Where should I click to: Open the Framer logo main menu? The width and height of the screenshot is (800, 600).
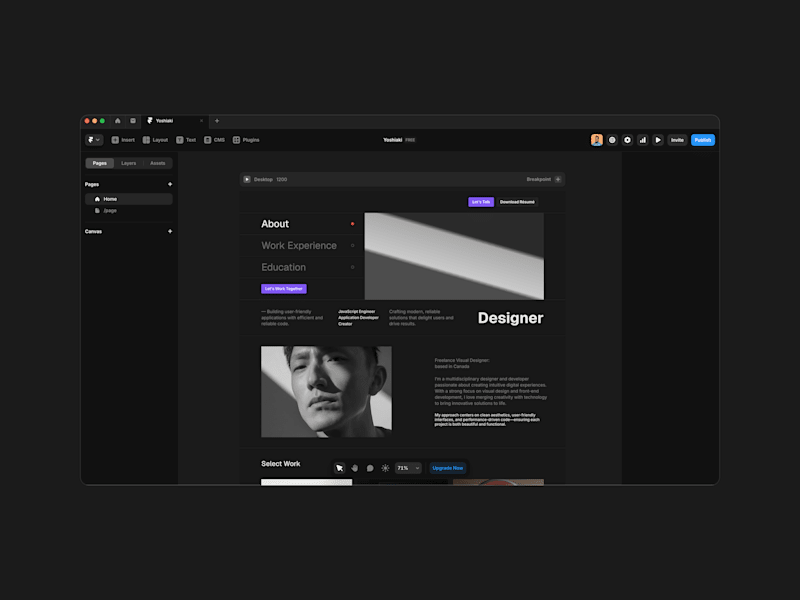tap(94, 140)
